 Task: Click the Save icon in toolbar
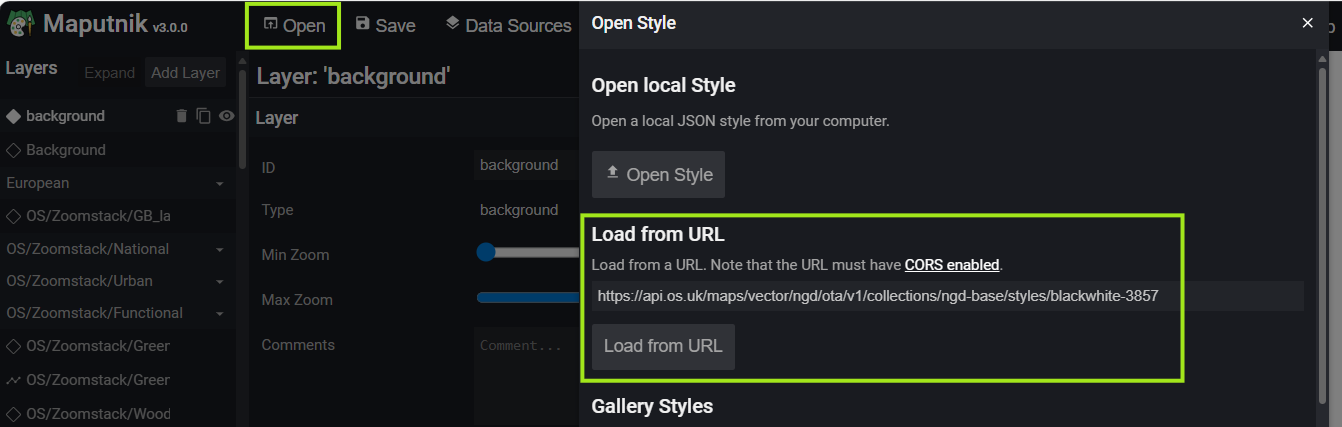click(363, 24)
